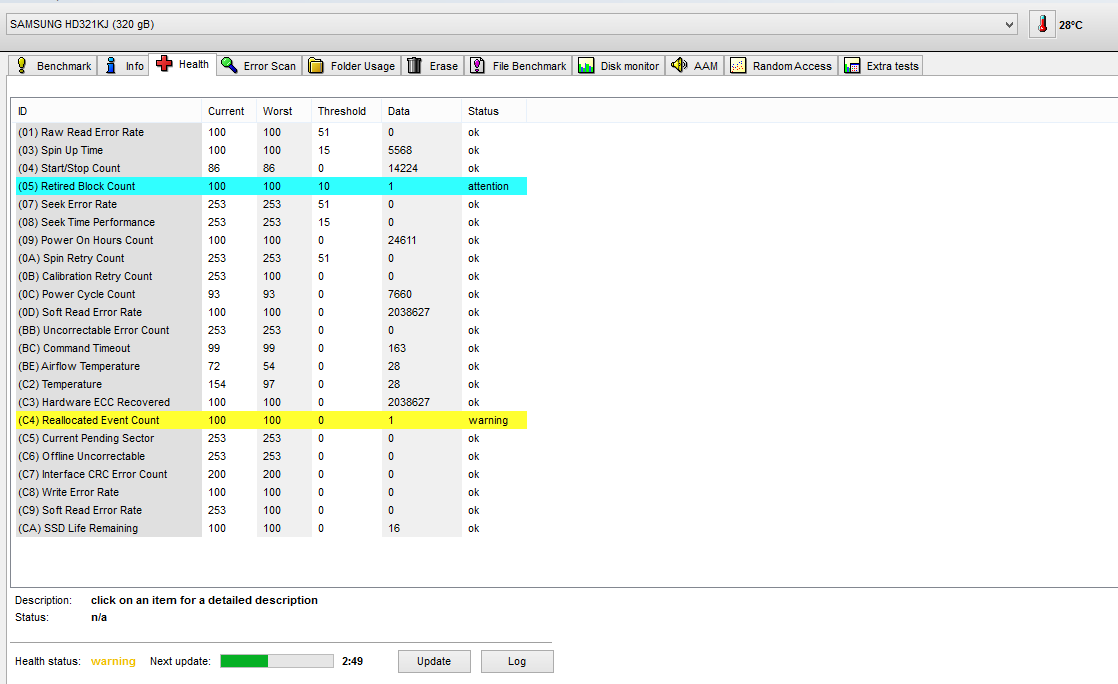The height and width of the screenshot is (684, 1118).
Task: Click the red cross Health icon
Action: (164, 64)
